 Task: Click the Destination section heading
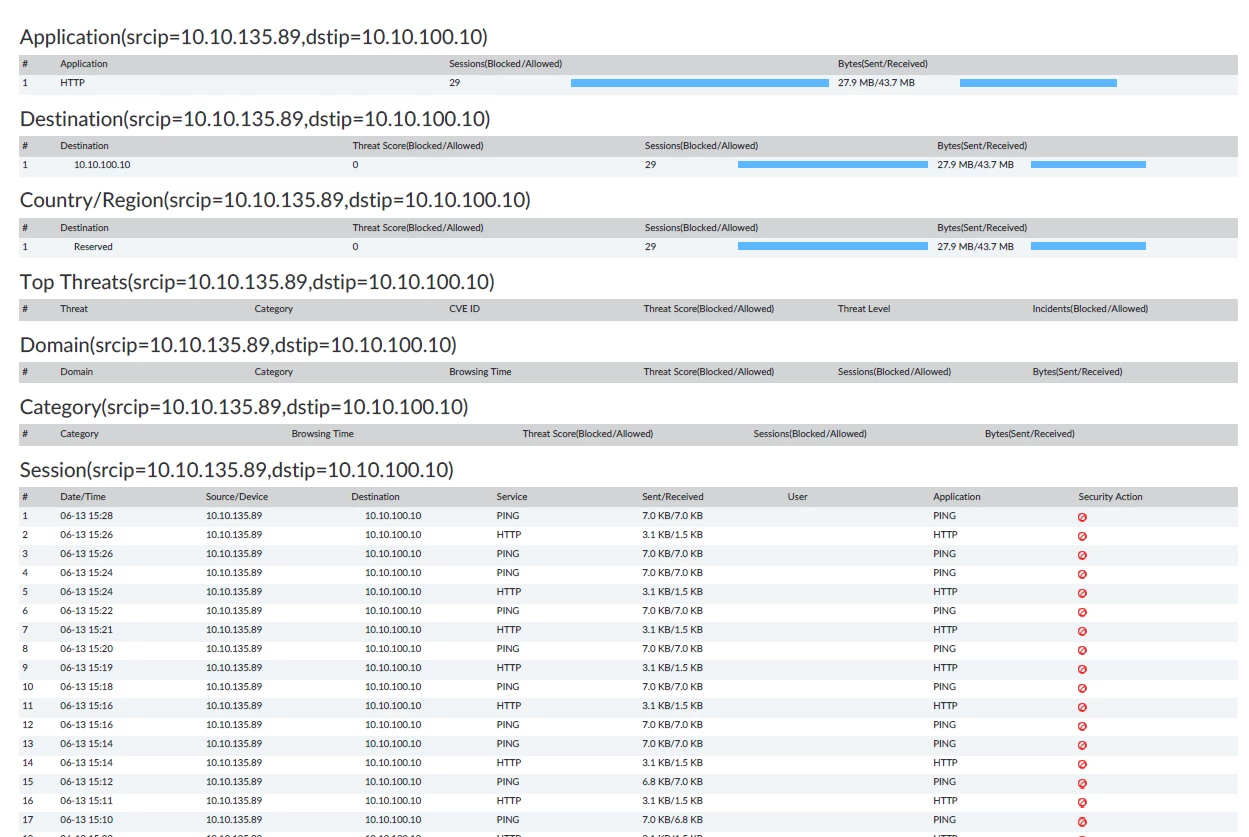point(255,119)
